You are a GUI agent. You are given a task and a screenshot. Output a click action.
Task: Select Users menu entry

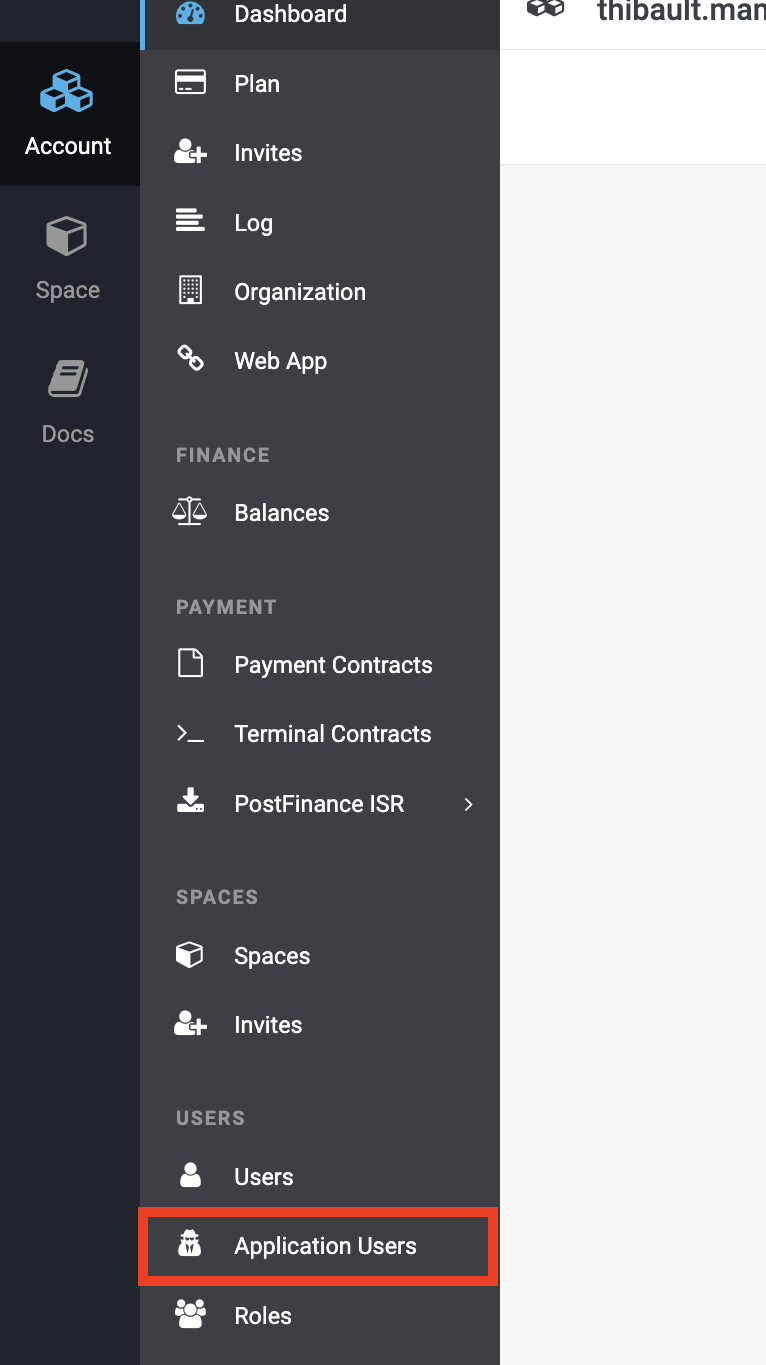click(x=263, y=1177)
